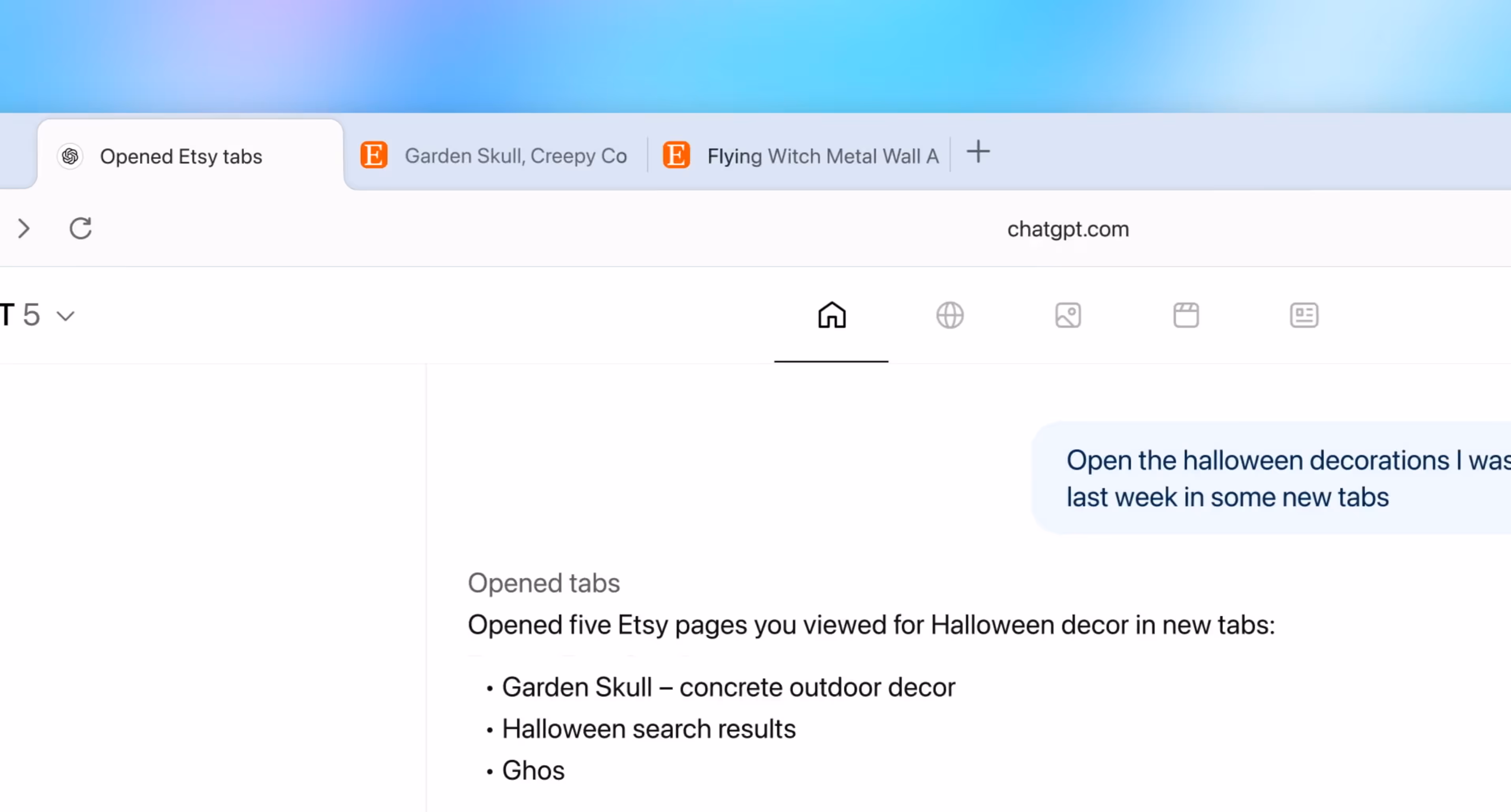
Task: Click the chatgpt.com address bar
Action: (1067, 229)
